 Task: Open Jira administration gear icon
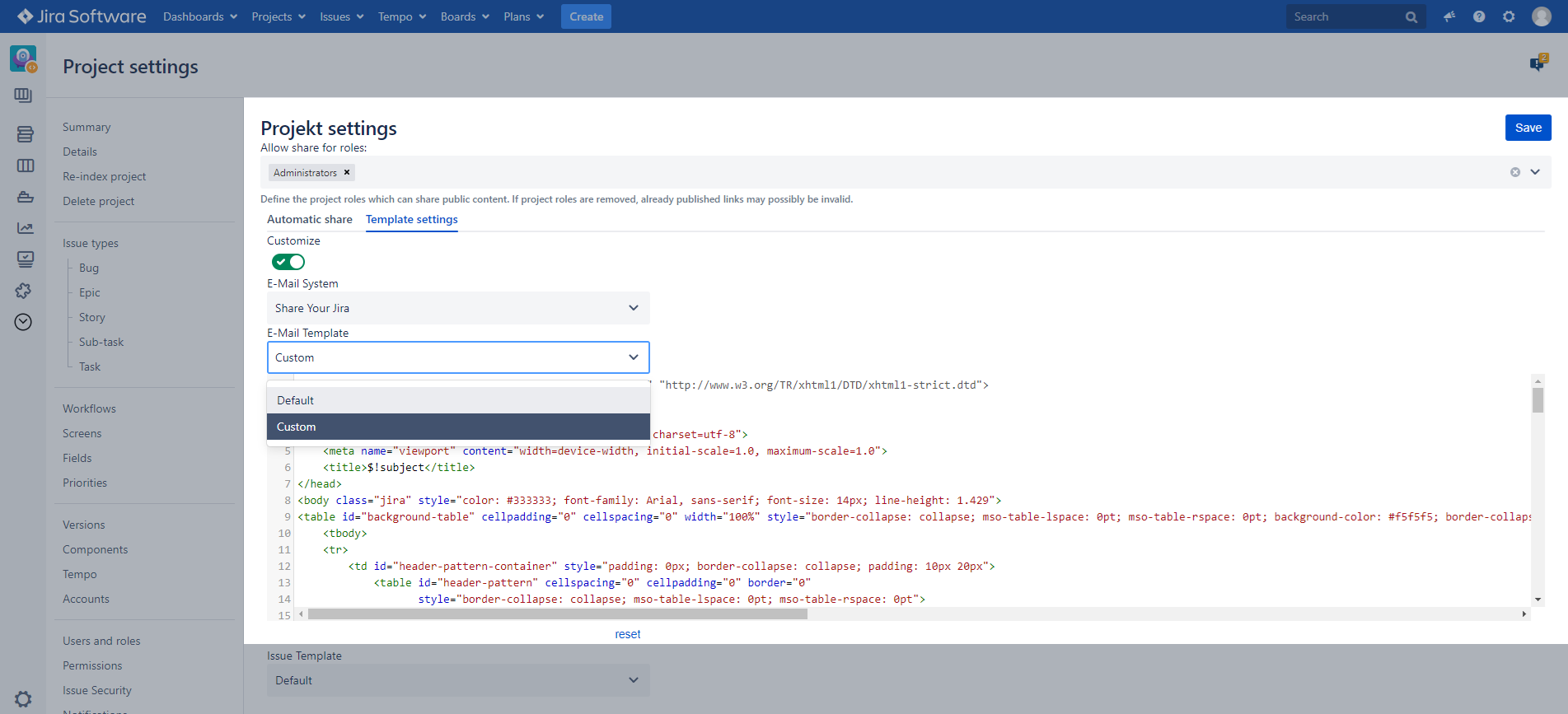click(x=1509, y=16)
